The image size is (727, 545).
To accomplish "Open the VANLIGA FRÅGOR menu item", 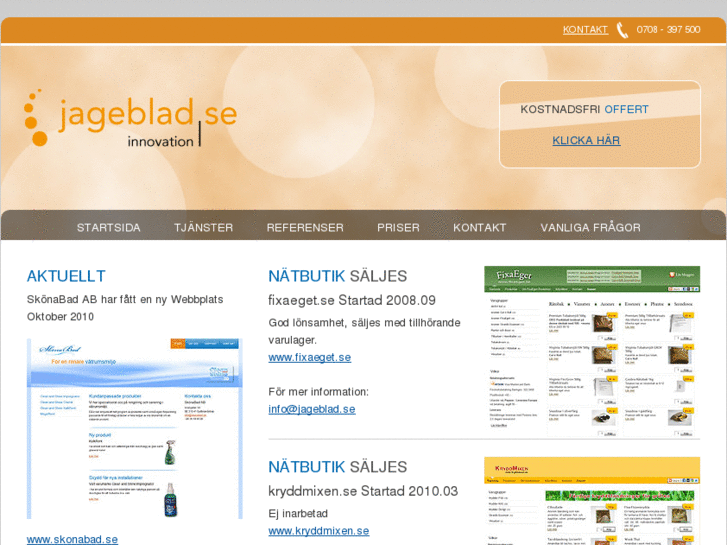I will [590, 228].
